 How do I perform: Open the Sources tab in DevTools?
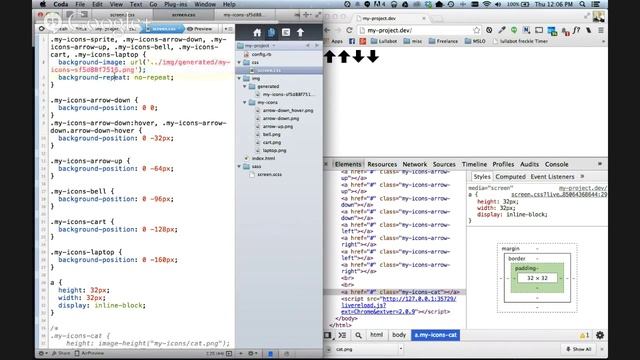[x=444, y=164]
